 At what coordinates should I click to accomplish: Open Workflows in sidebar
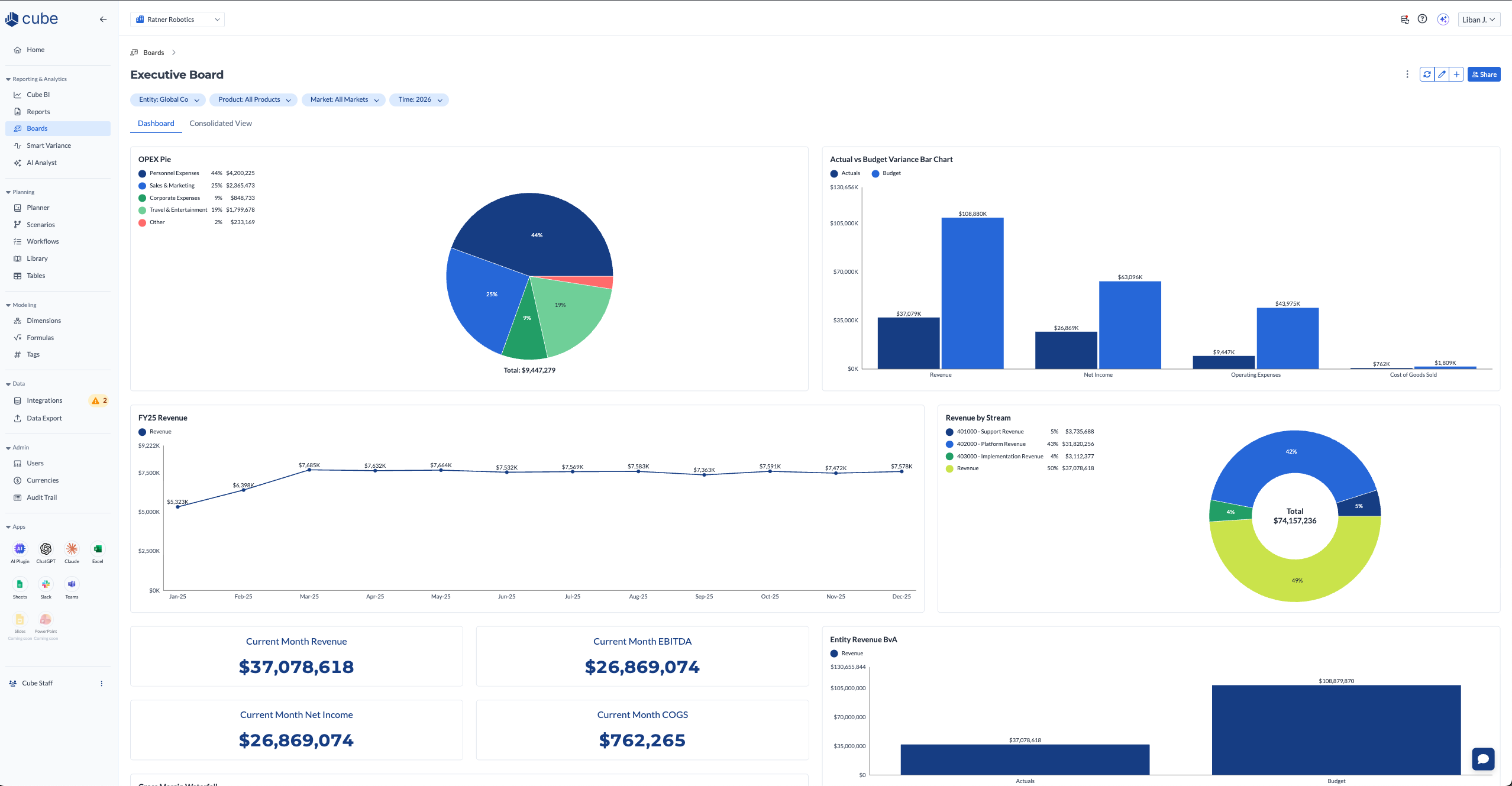58,241
